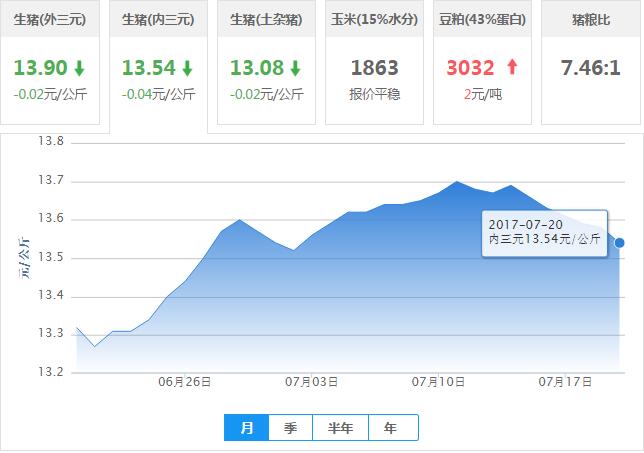Click the 1863 corn price value
This screenshot has height=453, width=644.
coord(375,68)
